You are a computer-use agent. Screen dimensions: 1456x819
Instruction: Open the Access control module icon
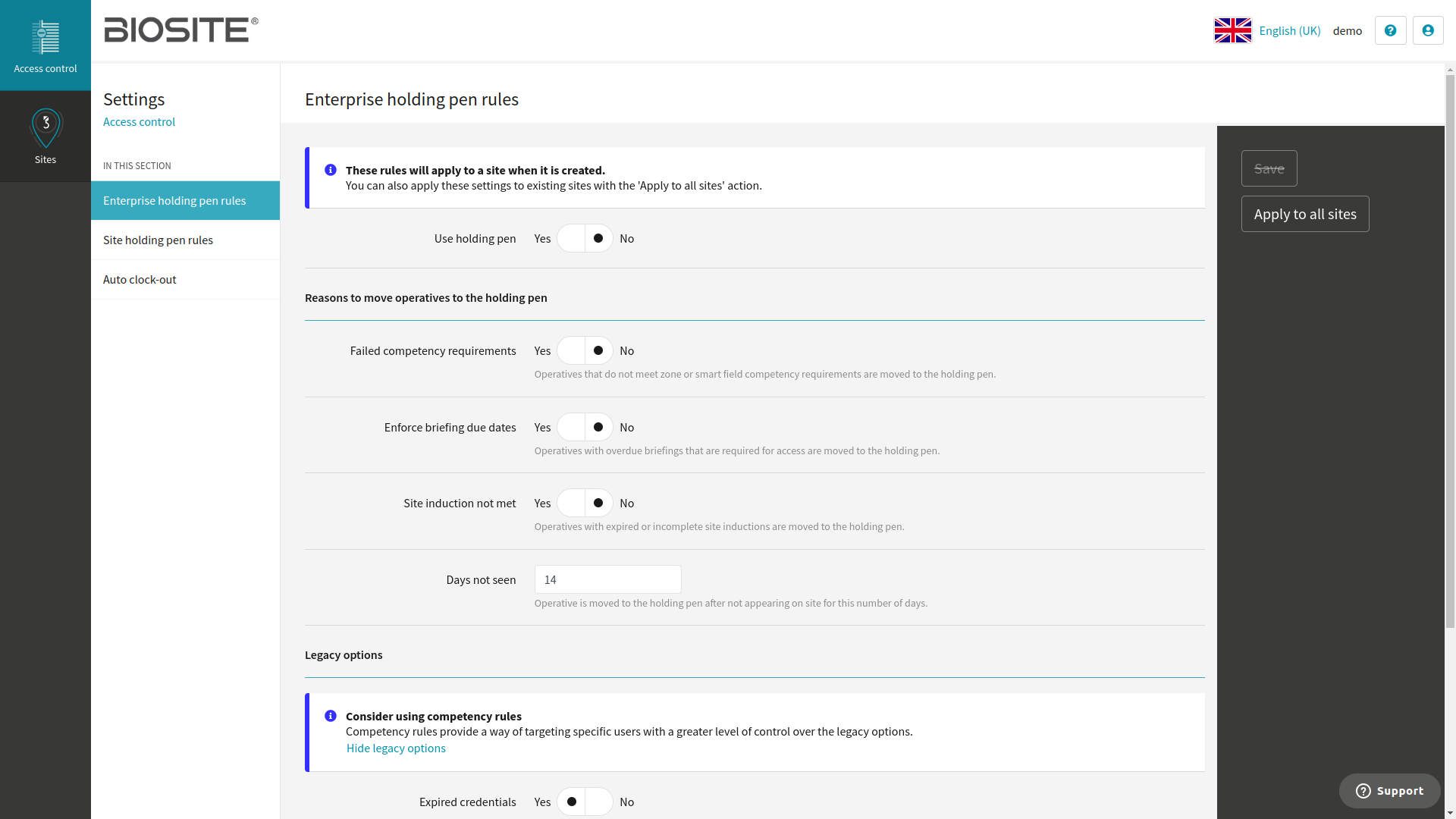point(45,45)
